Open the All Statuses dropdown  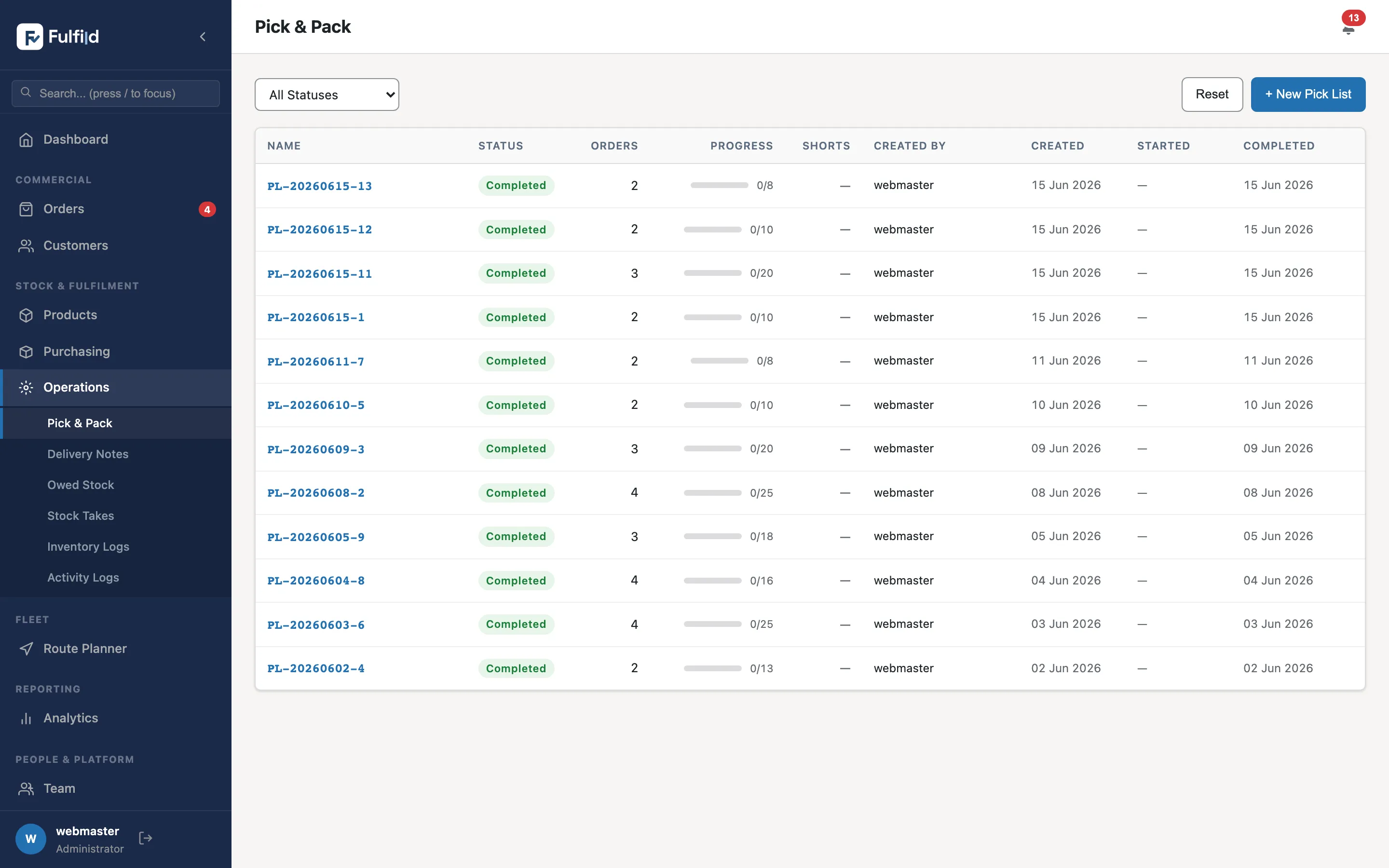(x=327, y=95)
